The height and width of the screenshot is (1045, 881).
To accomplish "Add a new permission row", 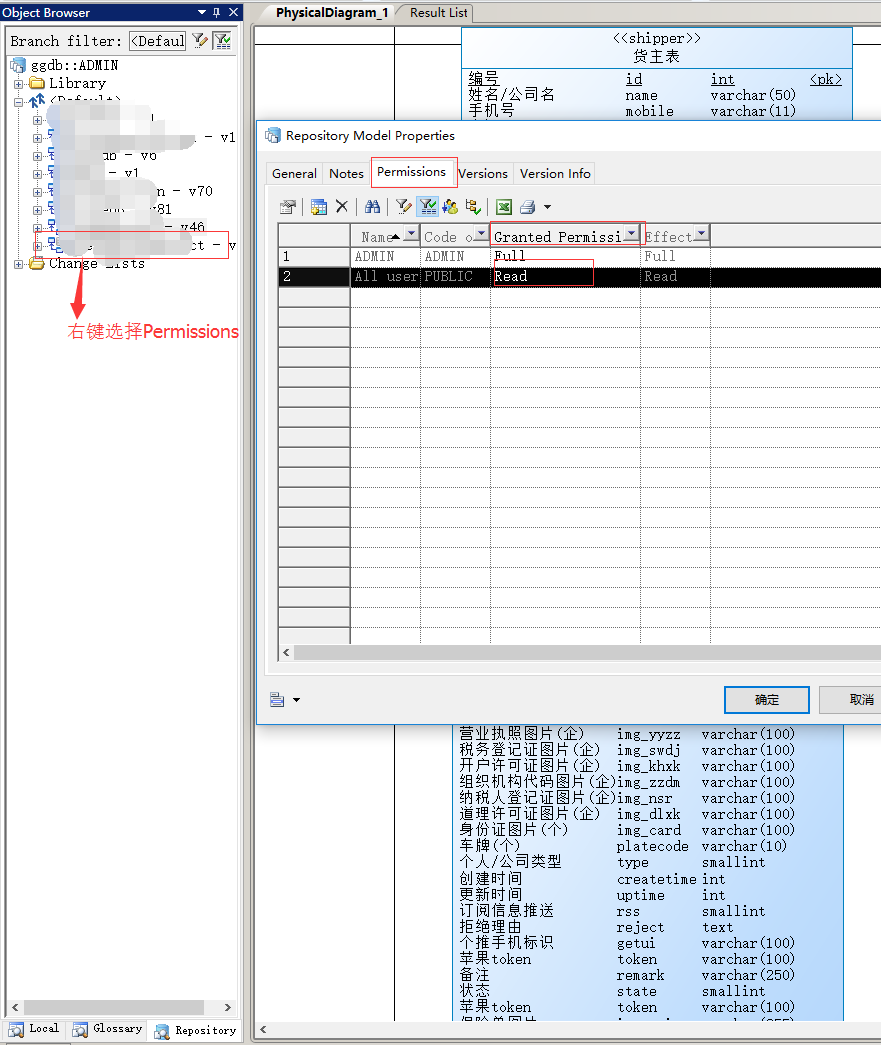I will (318, 207).
